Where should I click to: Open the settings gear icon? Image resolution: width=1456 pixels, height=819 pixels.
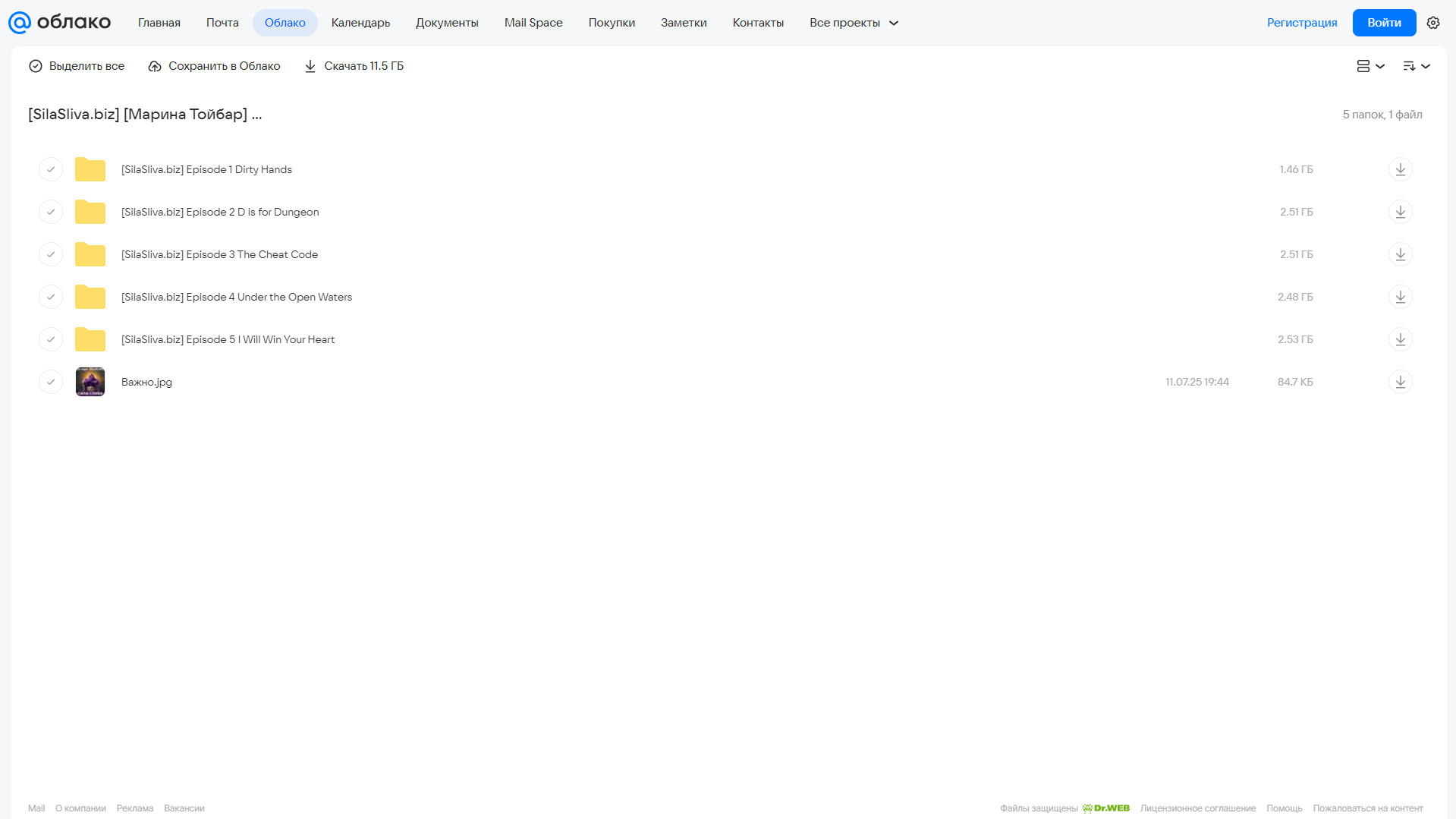tap(1433, 23)
